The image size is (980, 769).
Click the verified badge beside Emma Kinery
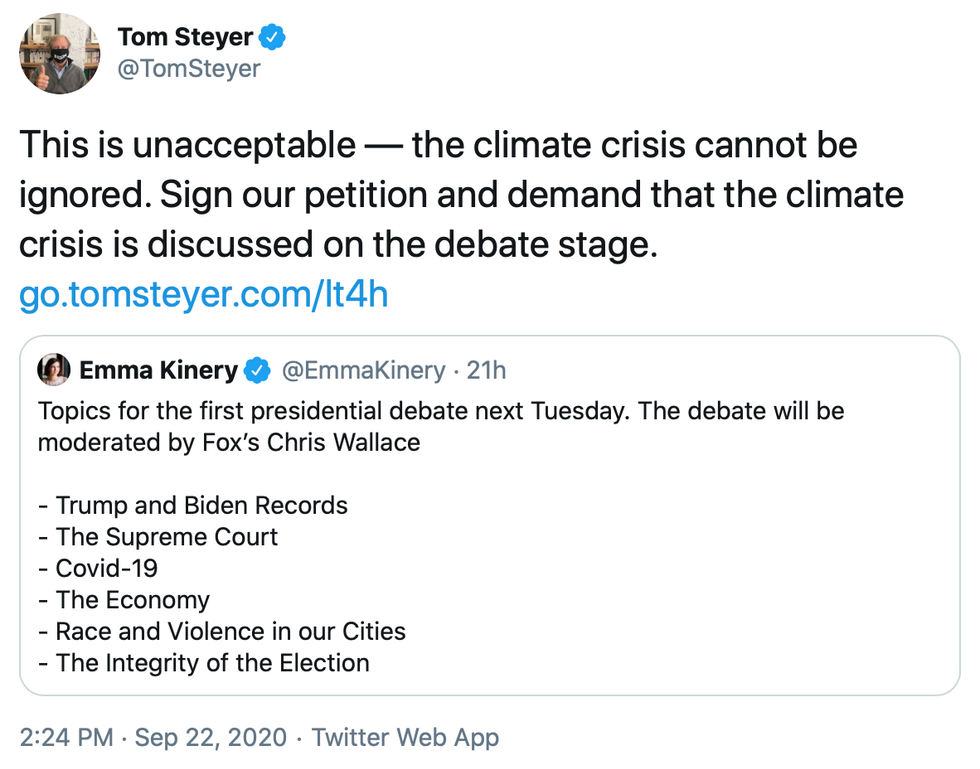point(258,371)
